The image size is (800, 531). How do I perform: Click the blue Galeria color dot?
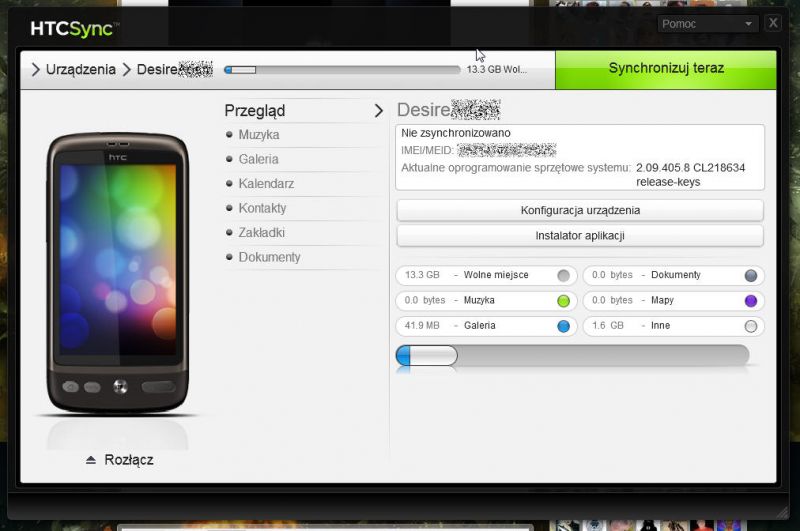(x=563, y=326)
